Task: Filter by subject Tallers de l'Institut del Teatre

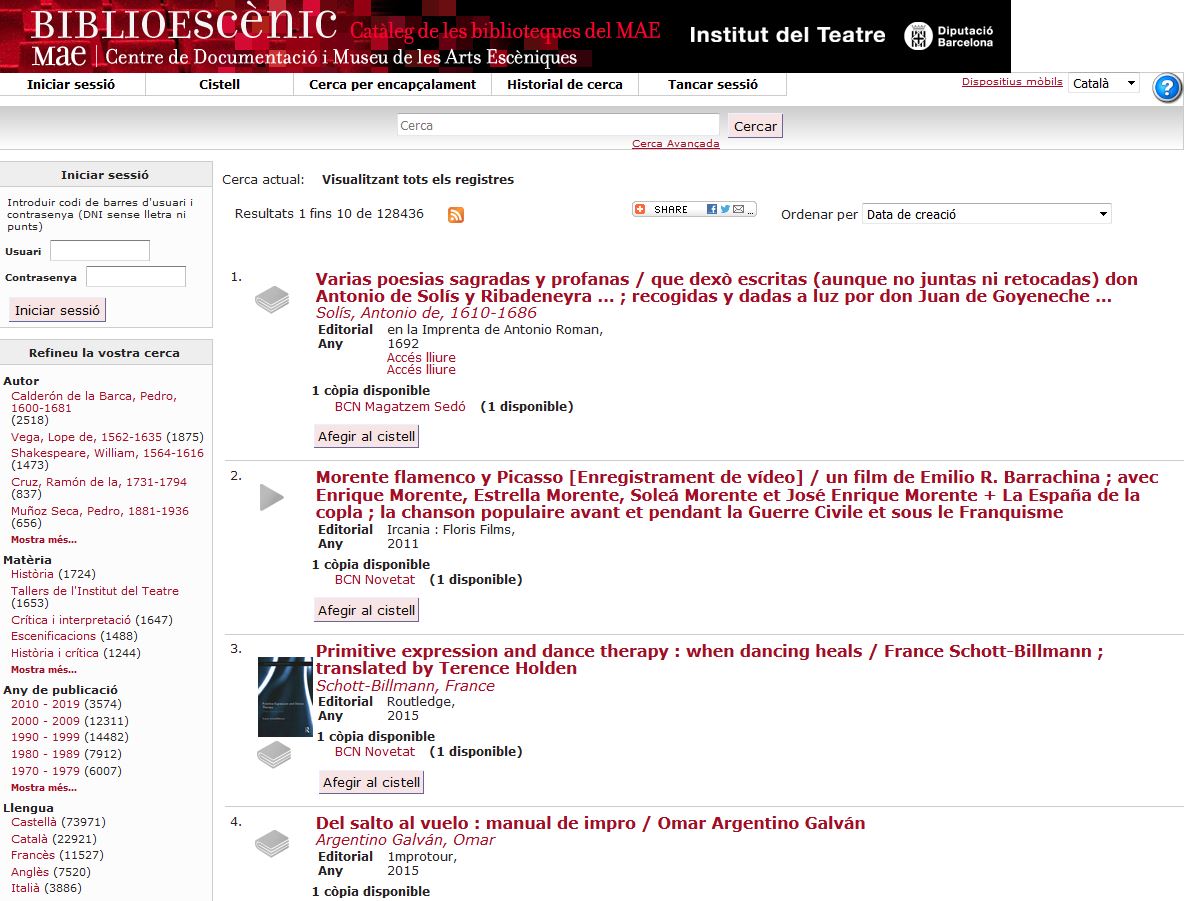Action: pos(95,591)
